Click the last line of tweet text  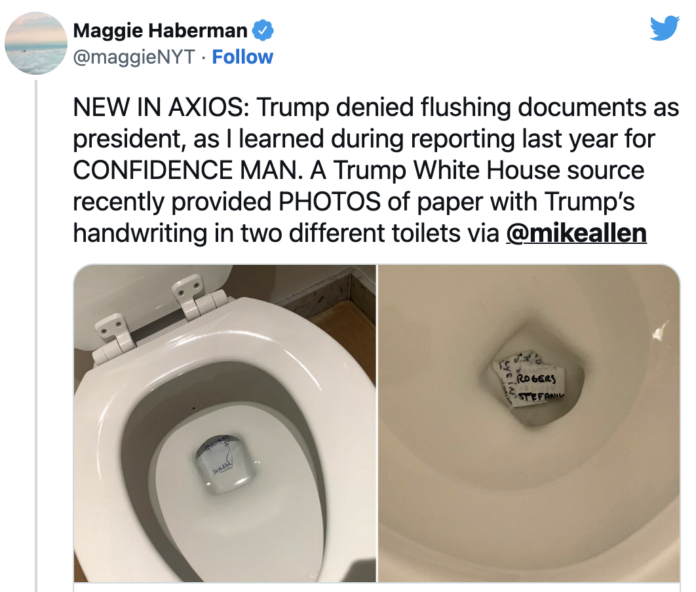click(x=360, y=234)
